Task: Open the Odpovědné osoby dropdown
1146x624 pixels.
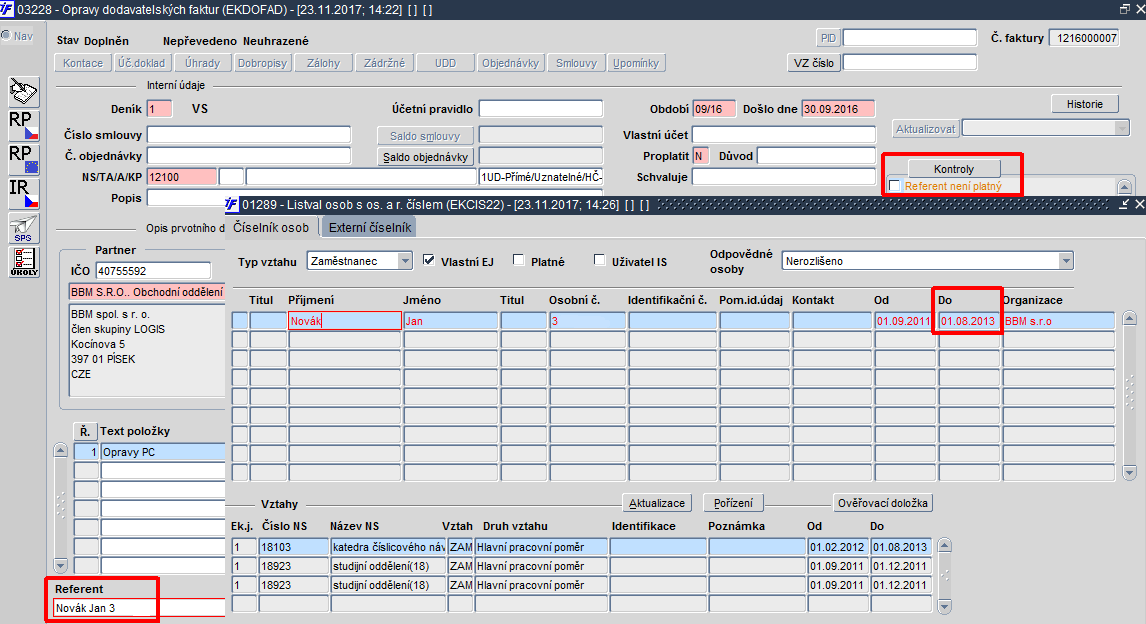Action: [x=1066, y=261]
